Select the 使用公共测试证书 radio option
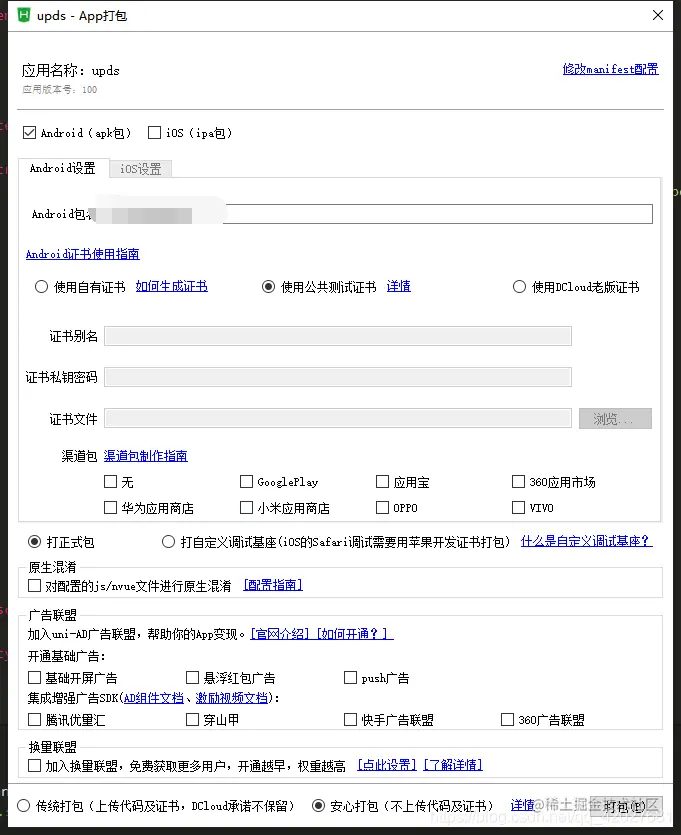This screenshot has height=835, width=681. [x=268, y=287]
